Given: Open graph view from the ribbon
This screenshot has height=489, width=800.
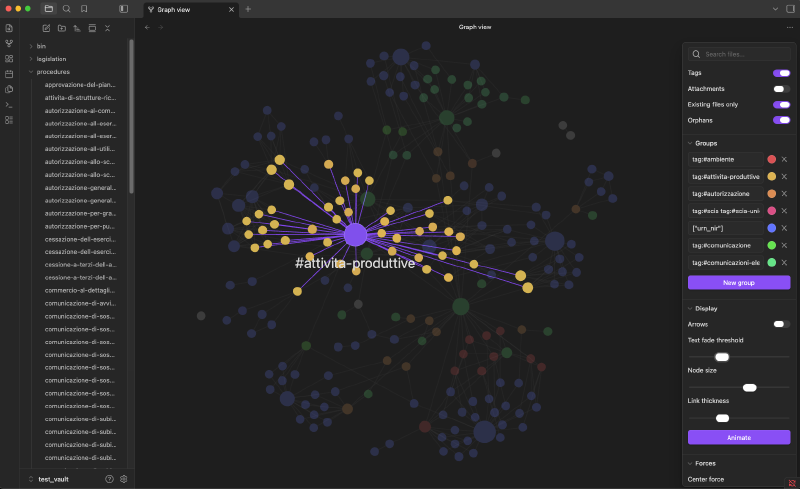Looking at the screenshot, I should click(x=9, y=43).
